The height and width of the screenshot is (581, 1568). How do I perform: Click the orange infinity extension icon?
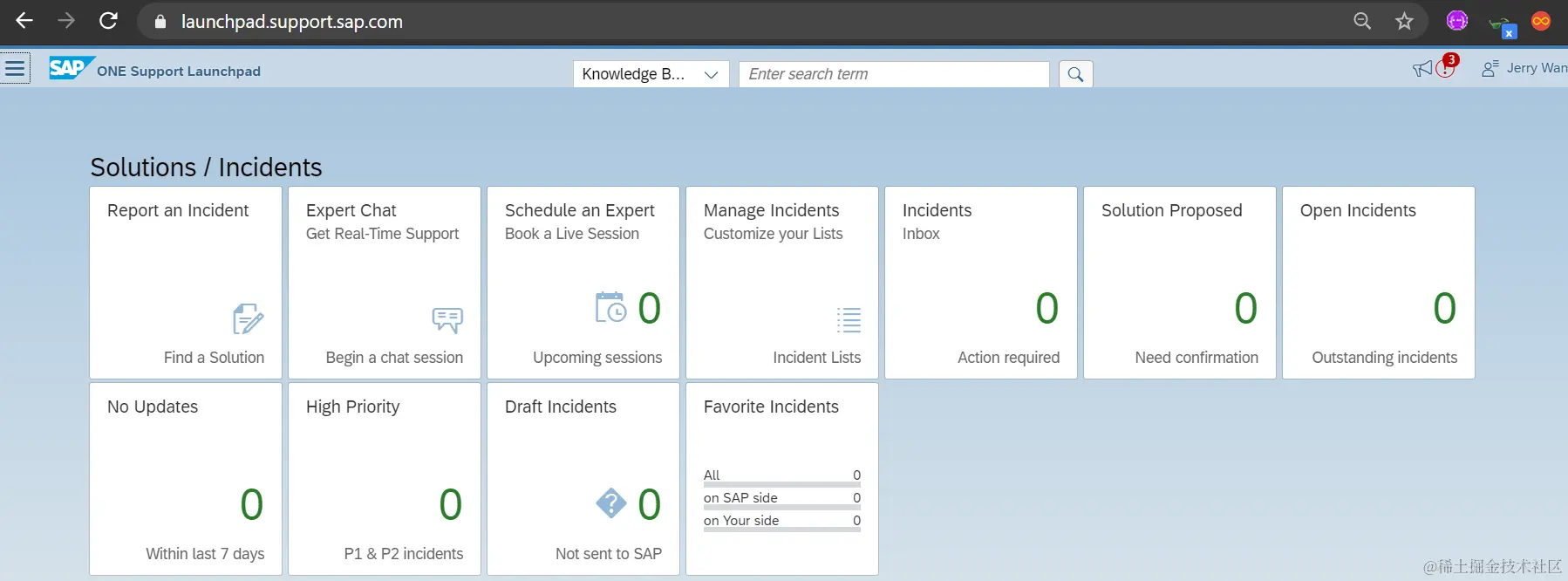(1541, 21)
